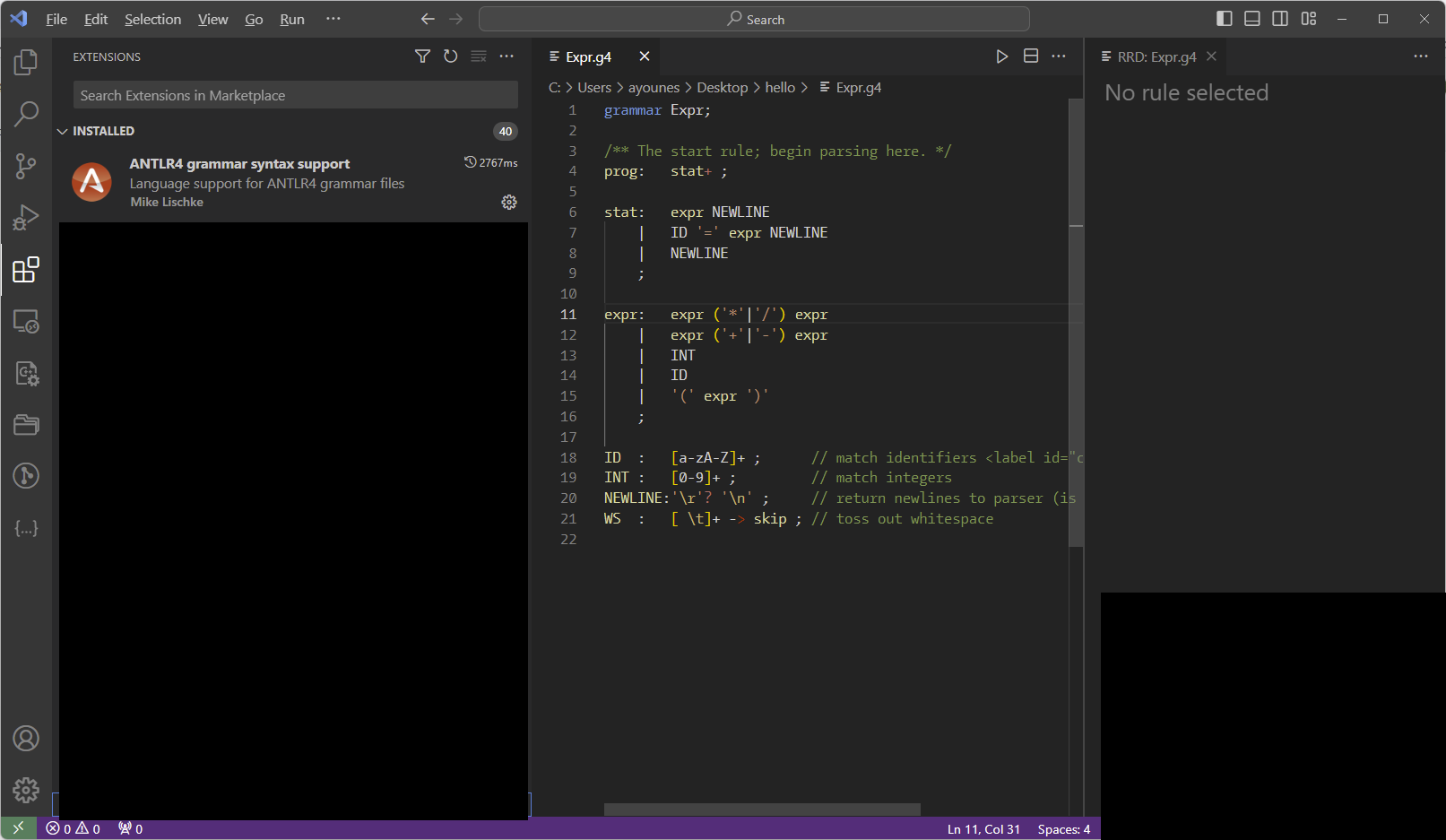Open Run and Debug view
The width and height of the screenshot is (1446, 840).
pyautogui.click(x=26, y=218)
